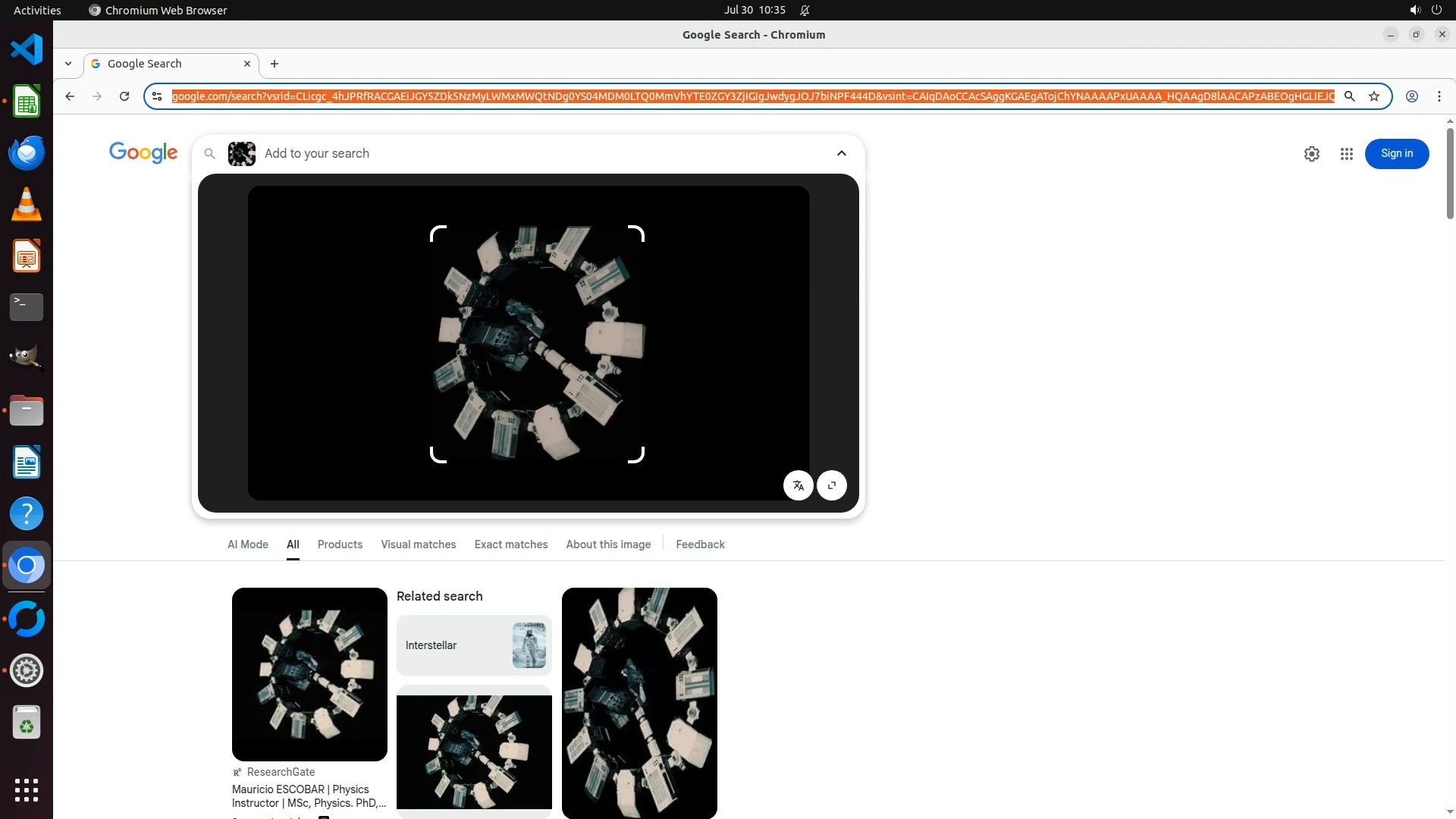Click in the Add to your search field
This screenshot has width=1456, height=819.
coord(531,153)
